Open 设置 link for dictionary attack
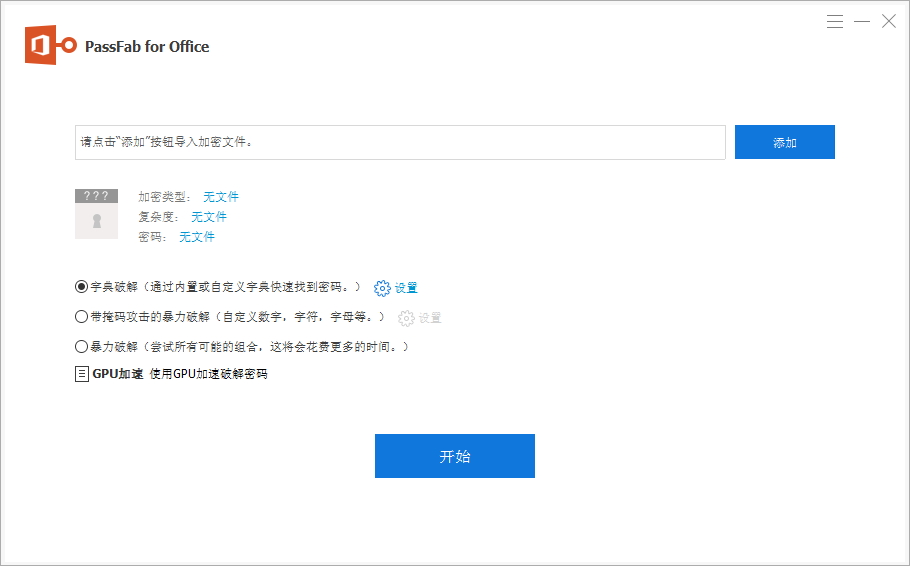This screenshot has height=566, width=910. coord(406,288)
